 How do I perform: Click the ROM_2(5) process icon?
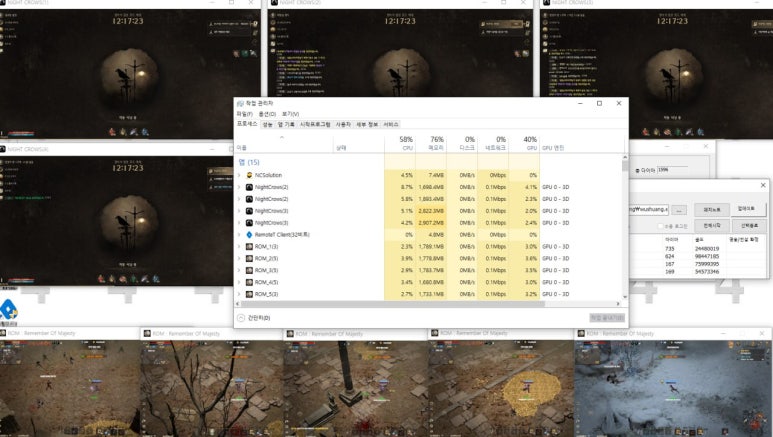click(x=249, y=258)
